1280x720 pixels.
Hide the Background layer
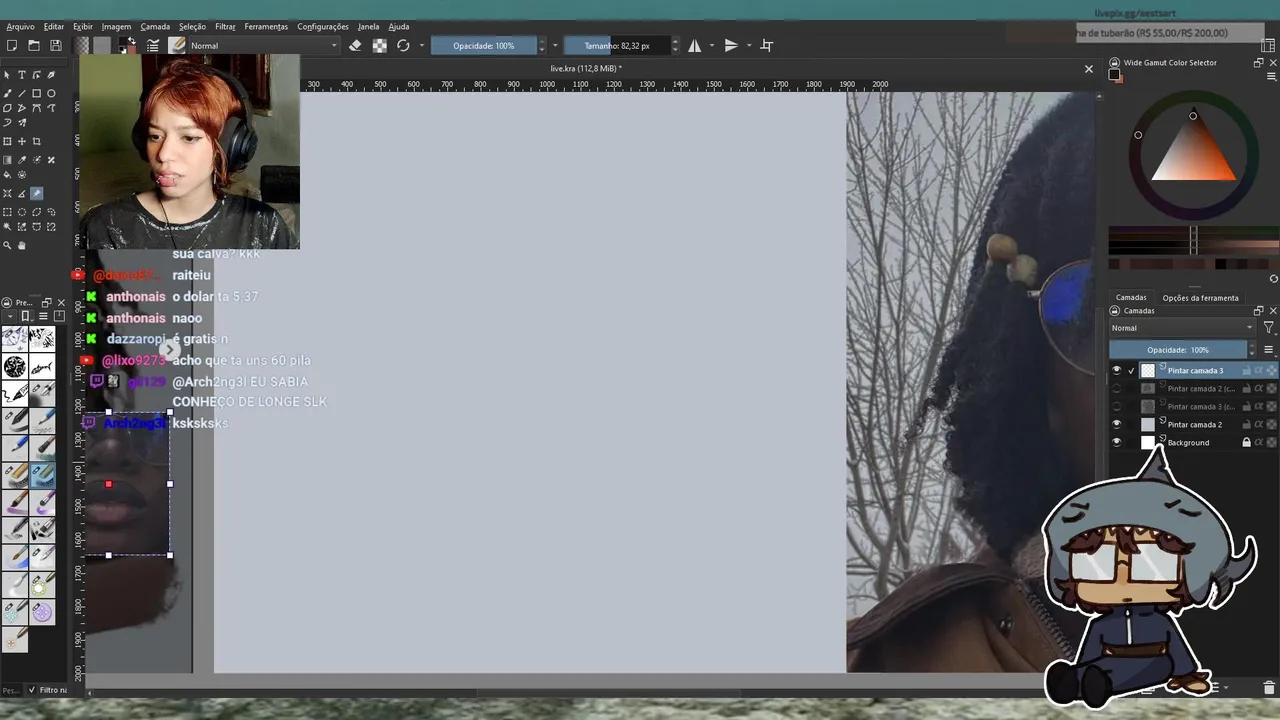tap(1117, 442)
